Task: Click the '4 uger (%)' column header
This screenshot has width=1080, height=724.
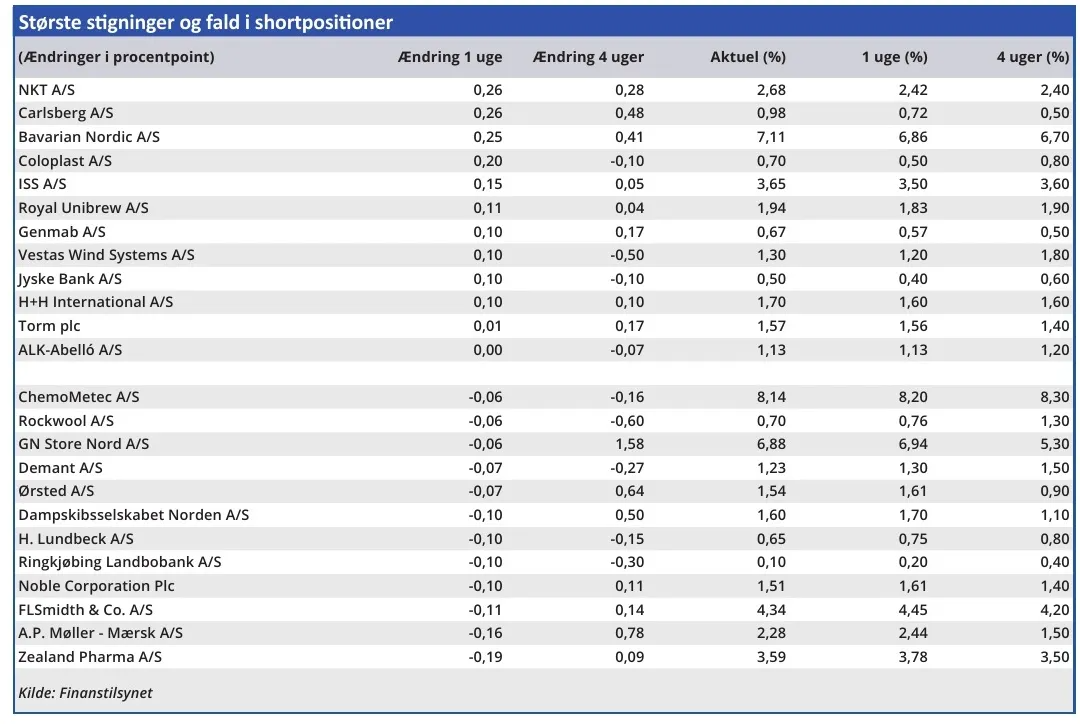Action: pyautogui.click(x=1032, y=57)
